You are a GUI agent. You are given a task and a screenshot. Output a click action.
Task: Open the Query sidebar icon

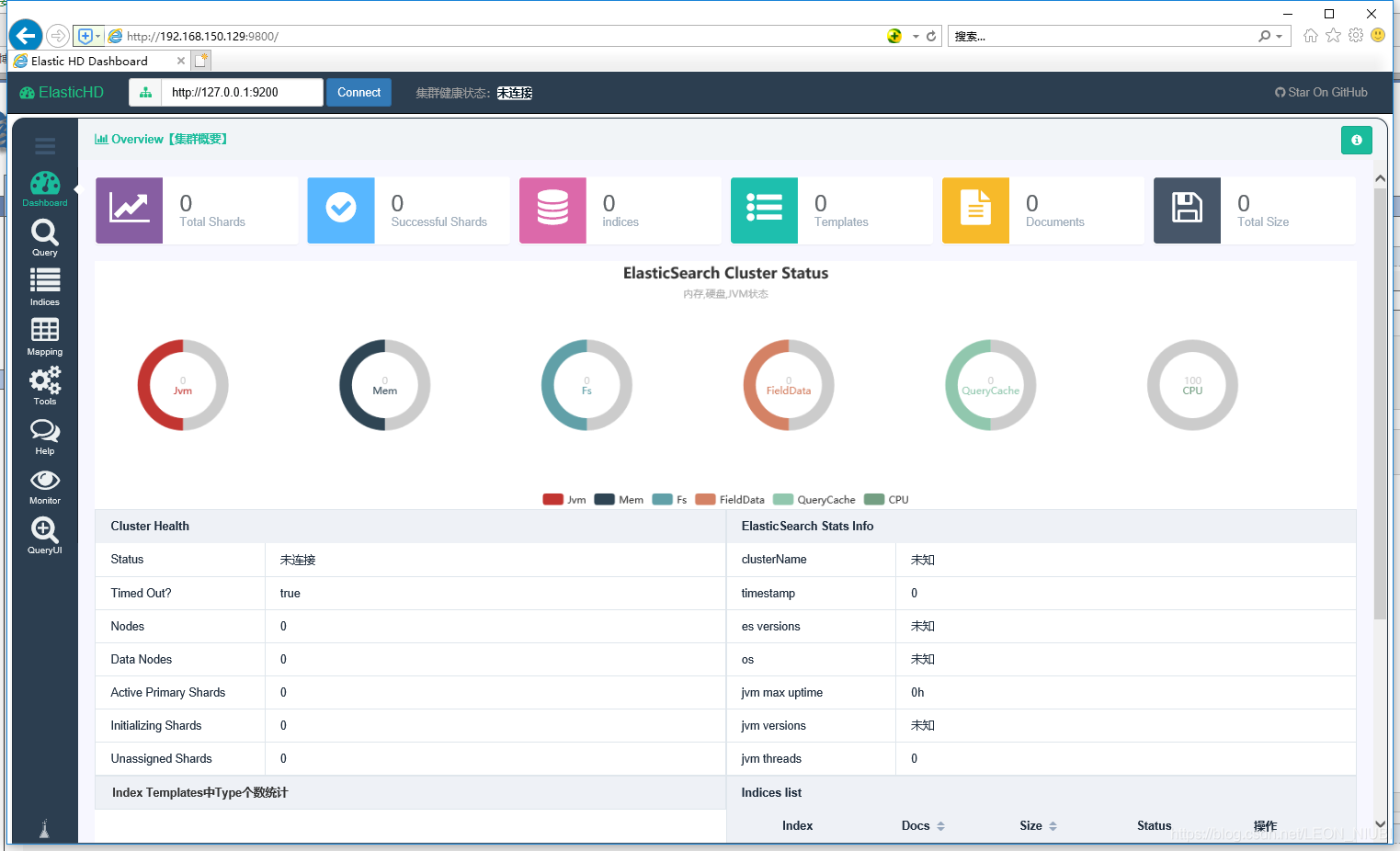[x=45, y=237]
